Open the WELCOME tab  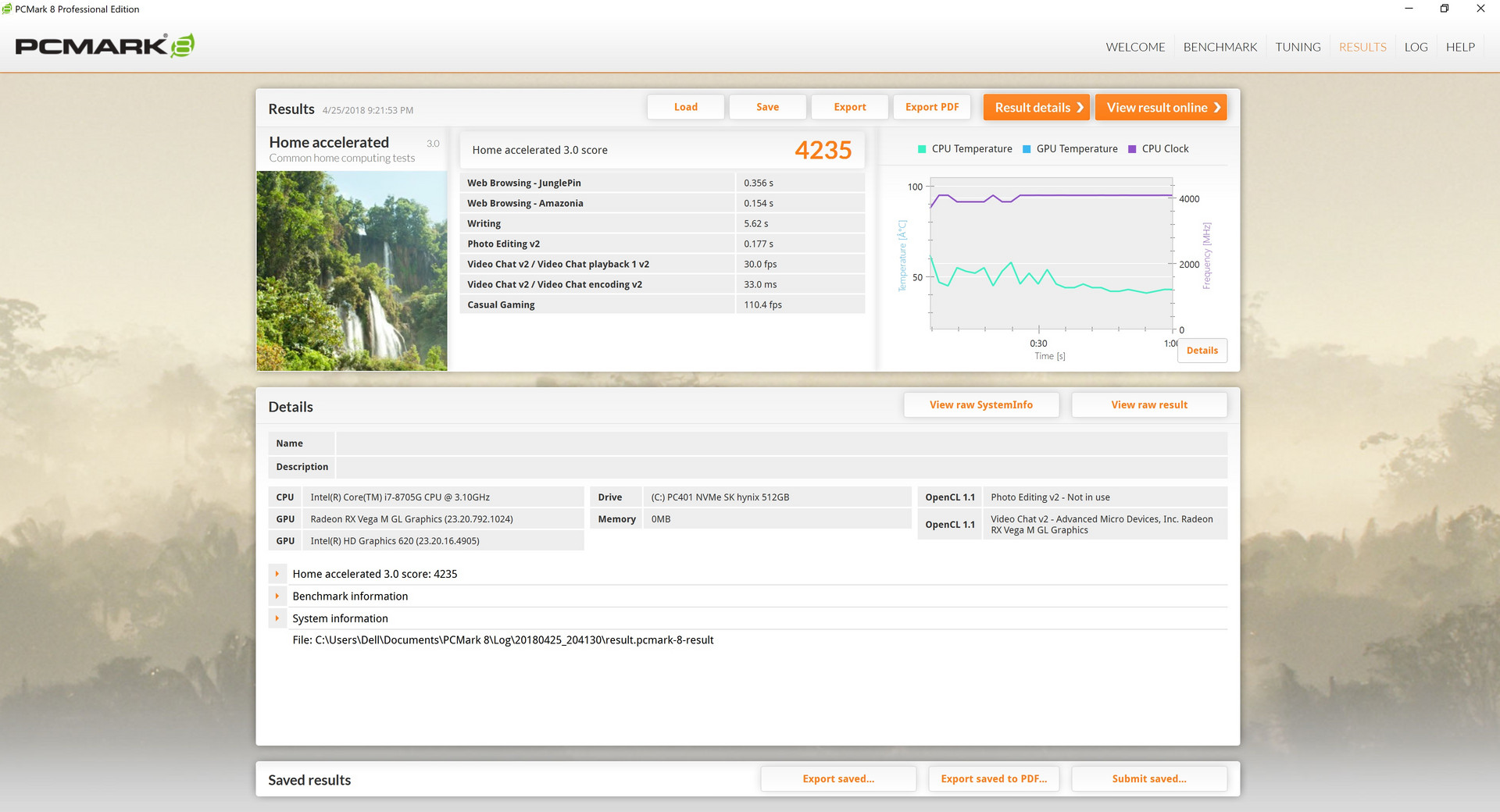[1135, 47]
